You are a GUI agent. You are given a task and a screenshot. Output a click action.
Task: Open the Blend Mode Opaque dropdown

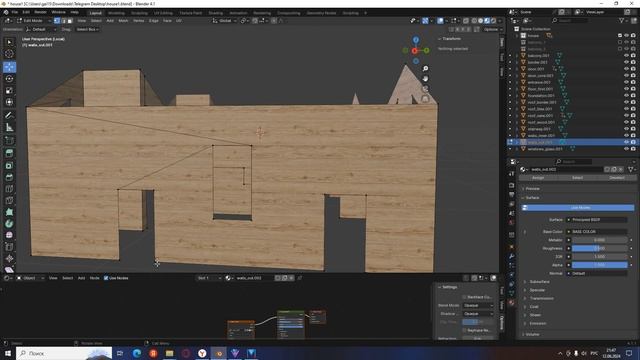click(x=478, y=305)
